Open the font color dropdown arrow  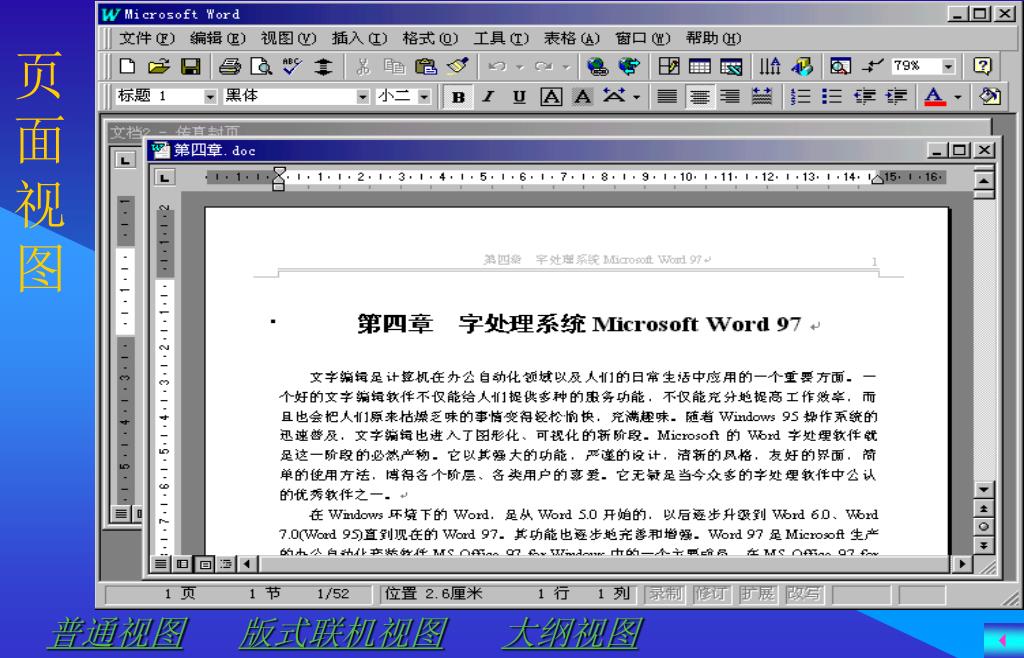[958, 97]
